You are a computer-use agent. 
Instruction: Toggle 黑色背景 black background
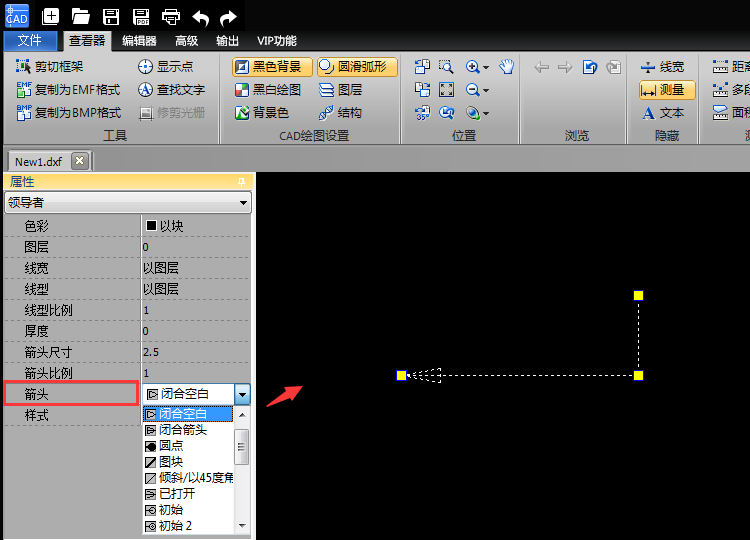click(273, 67)
